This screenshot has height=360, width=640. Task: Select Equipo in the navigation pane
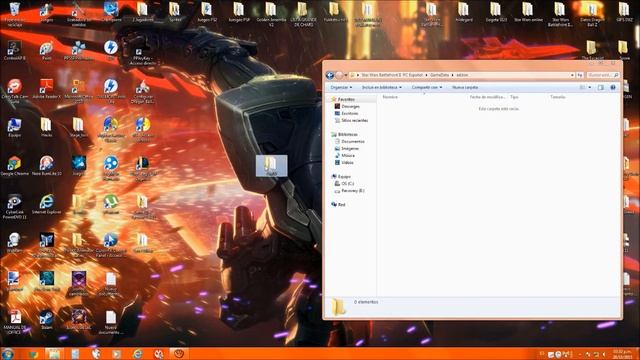pyautogui.click(x=344, y=177)
